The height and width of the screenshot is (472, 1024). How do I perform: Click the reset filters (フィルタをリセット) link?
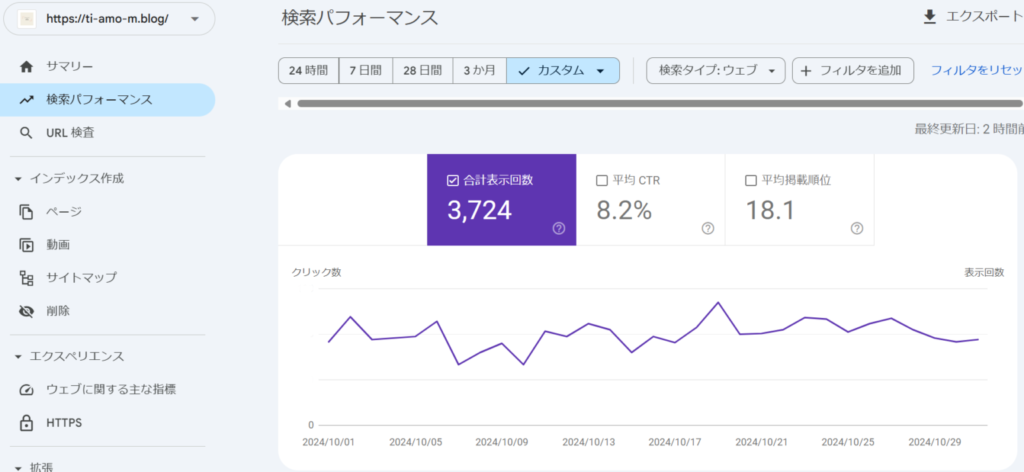coord(976,71)
